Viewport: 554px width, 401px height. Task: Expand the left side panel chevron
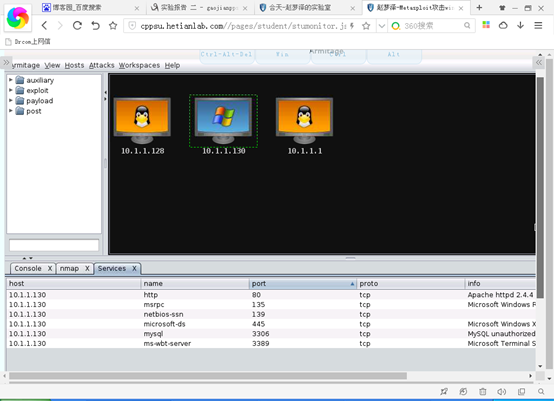tap(6, 63)
